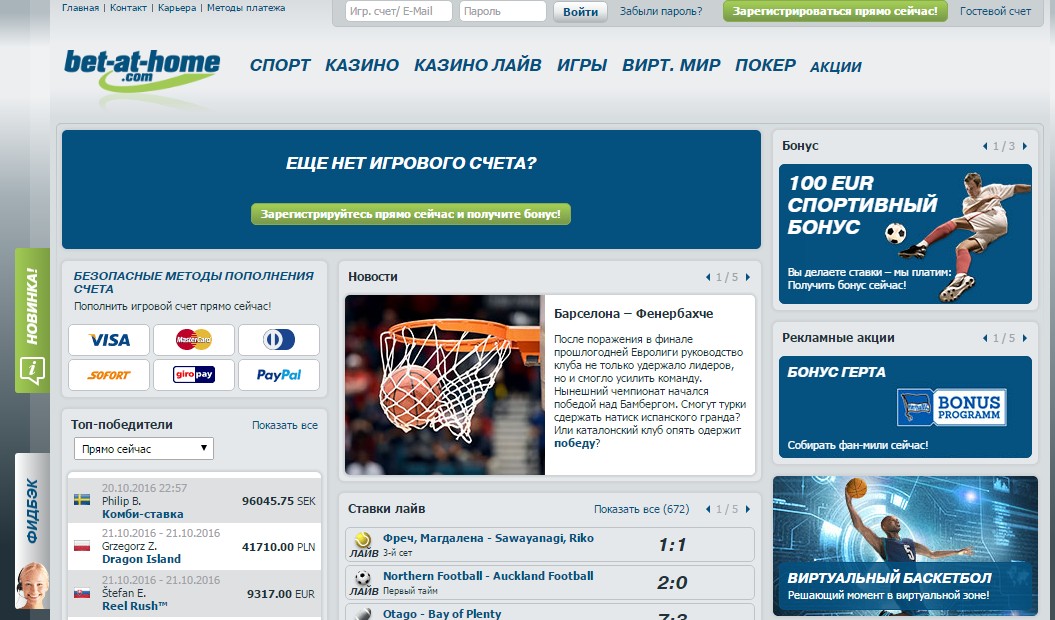The width and height of the screenshot is (1055, 620).
Task: Open the Комби-ставка winner link
Action: point(143,514)
